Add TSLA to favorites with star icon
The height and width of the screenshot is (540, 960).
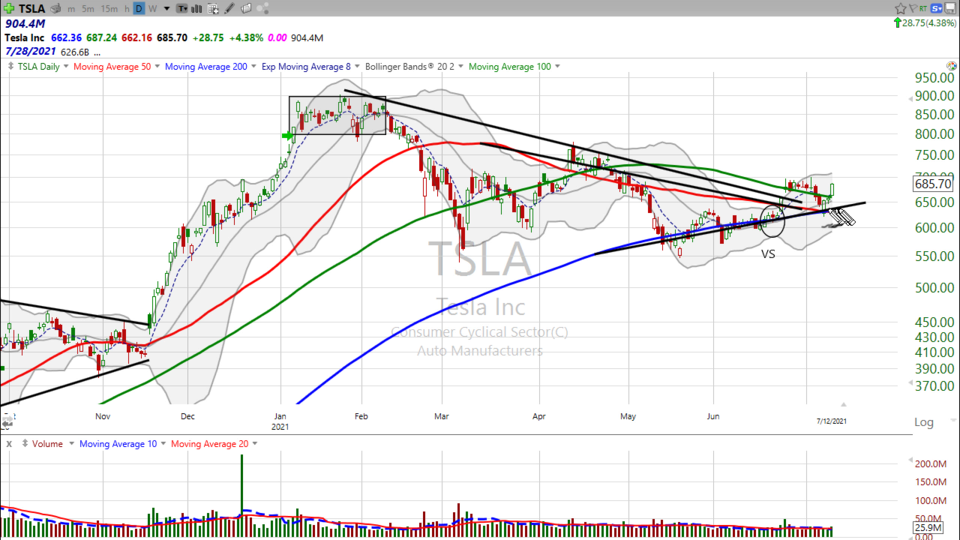pyautogui.click(x=900, y=8)
